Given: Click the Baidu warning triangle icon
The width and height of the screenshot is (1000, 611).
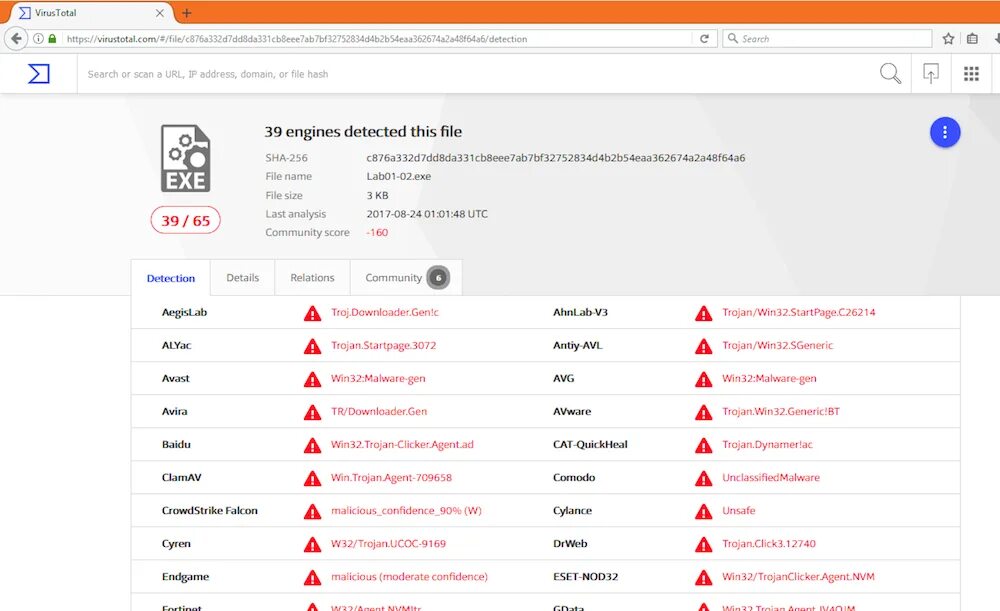Looking at the screenshot, I should [312, 445].
